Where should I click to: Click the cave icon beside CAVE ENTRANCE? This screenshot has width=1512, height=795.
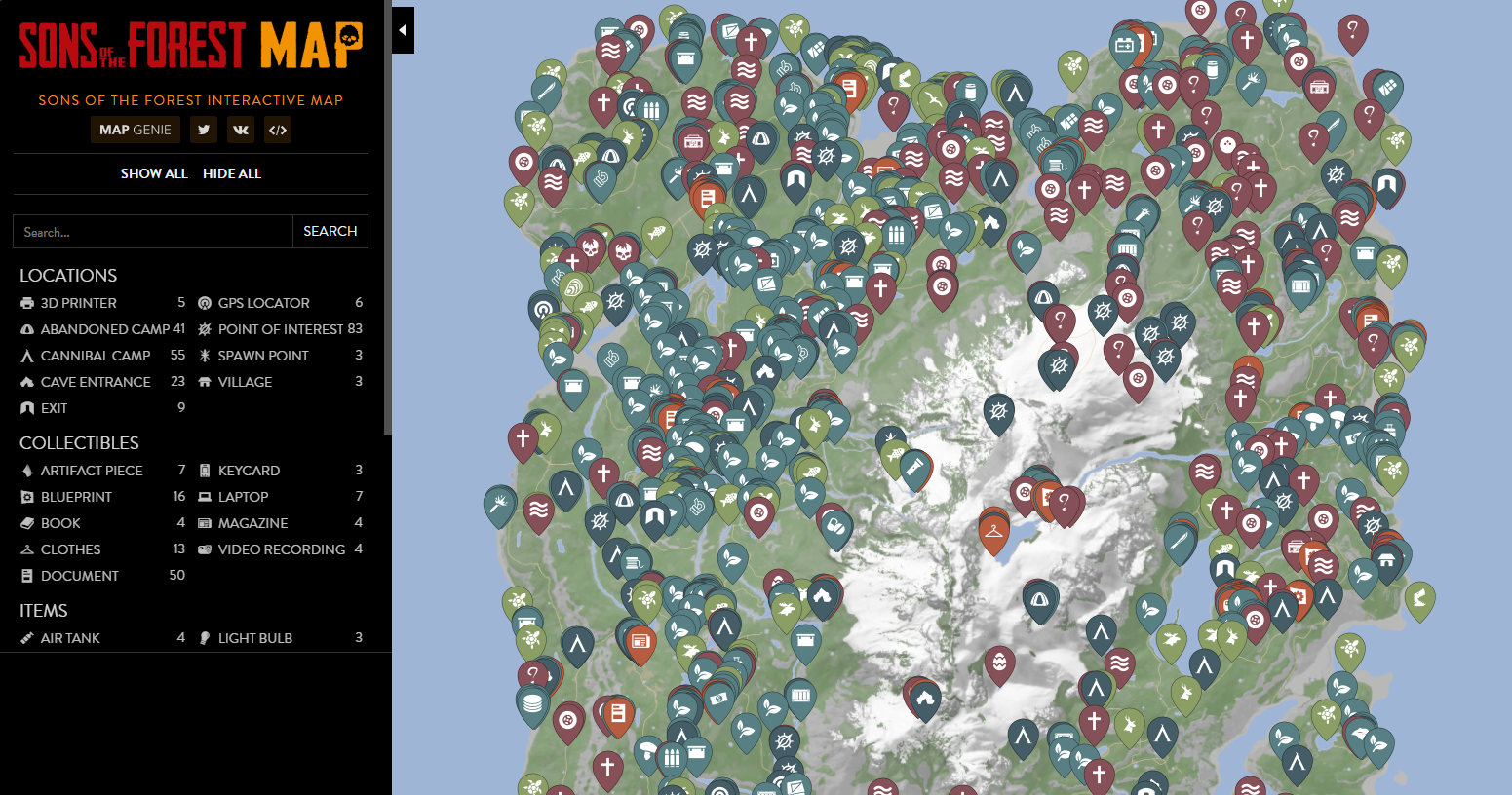27,382
